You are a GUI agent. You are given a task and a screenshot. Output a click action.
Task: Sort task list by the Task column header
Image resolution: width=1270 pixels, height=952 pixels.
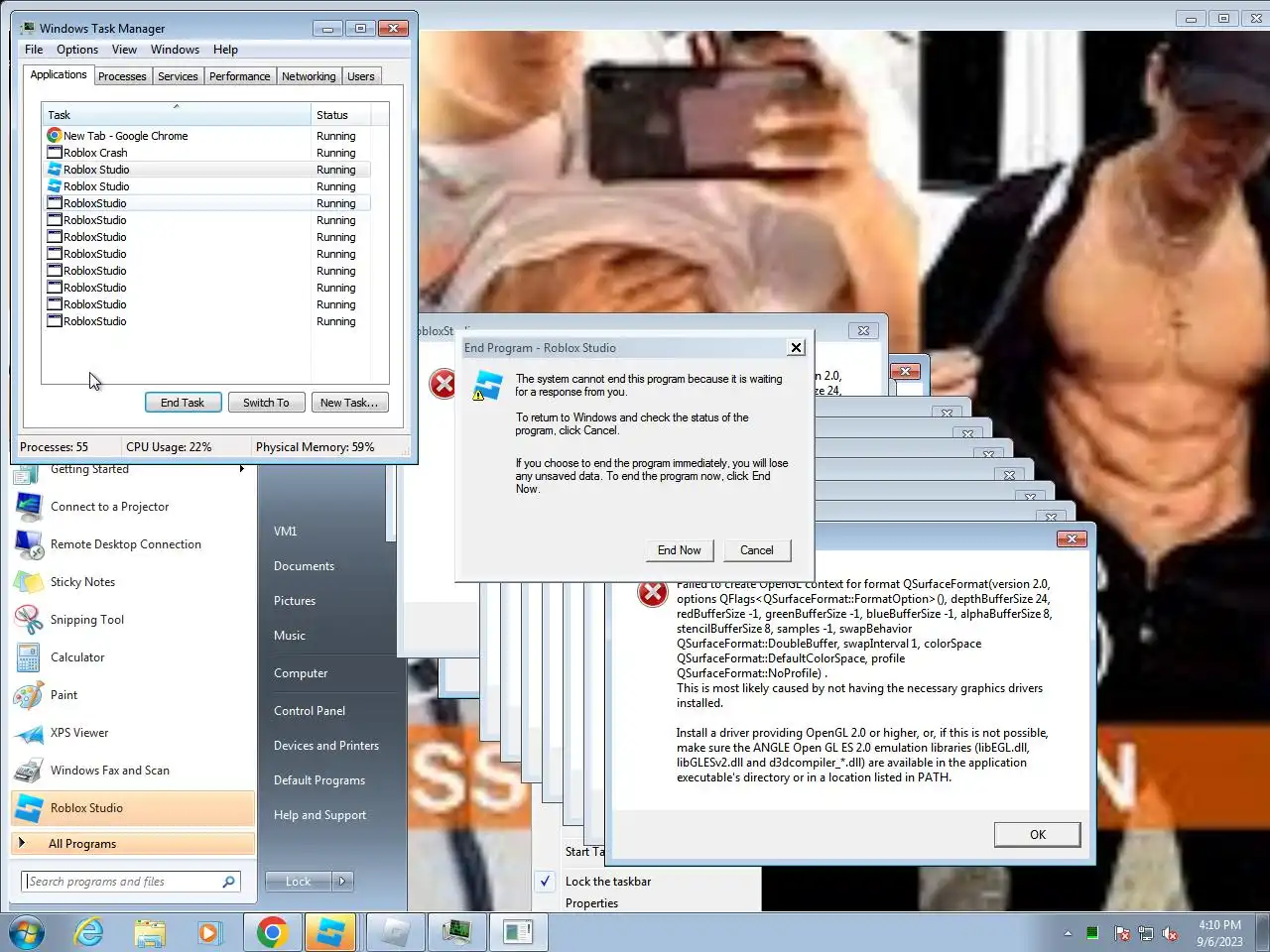177,114
